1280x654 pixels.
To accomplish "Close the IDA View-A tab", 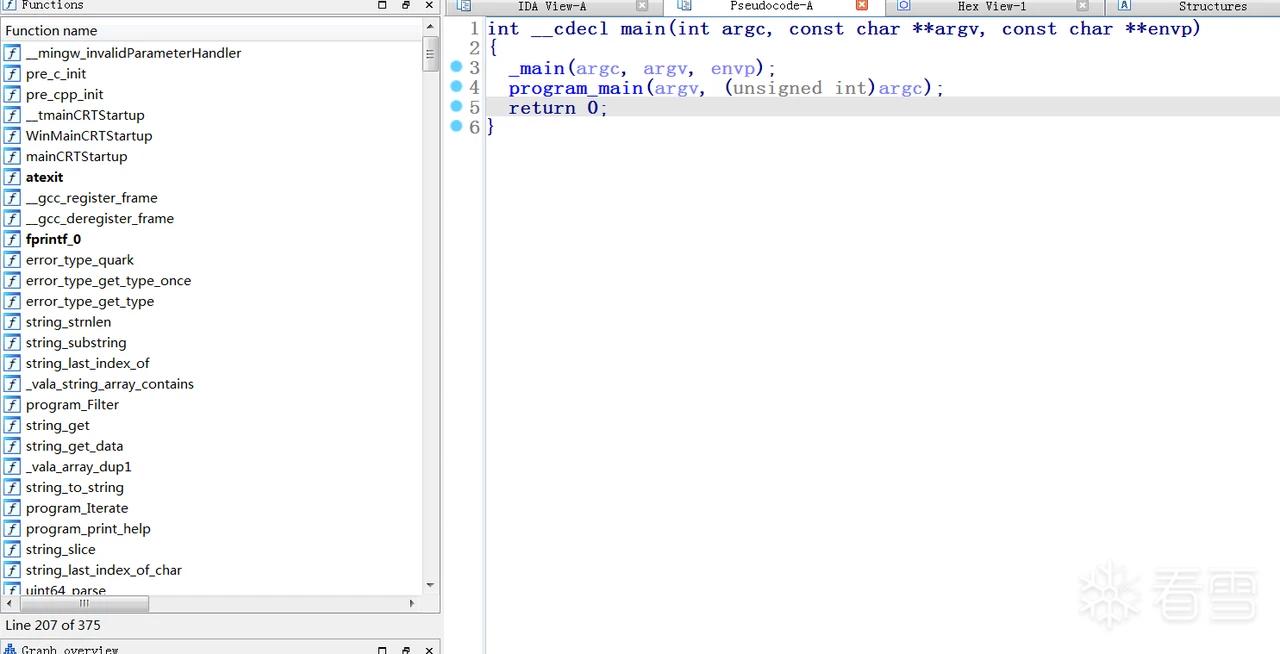I will tap(642, 6).
